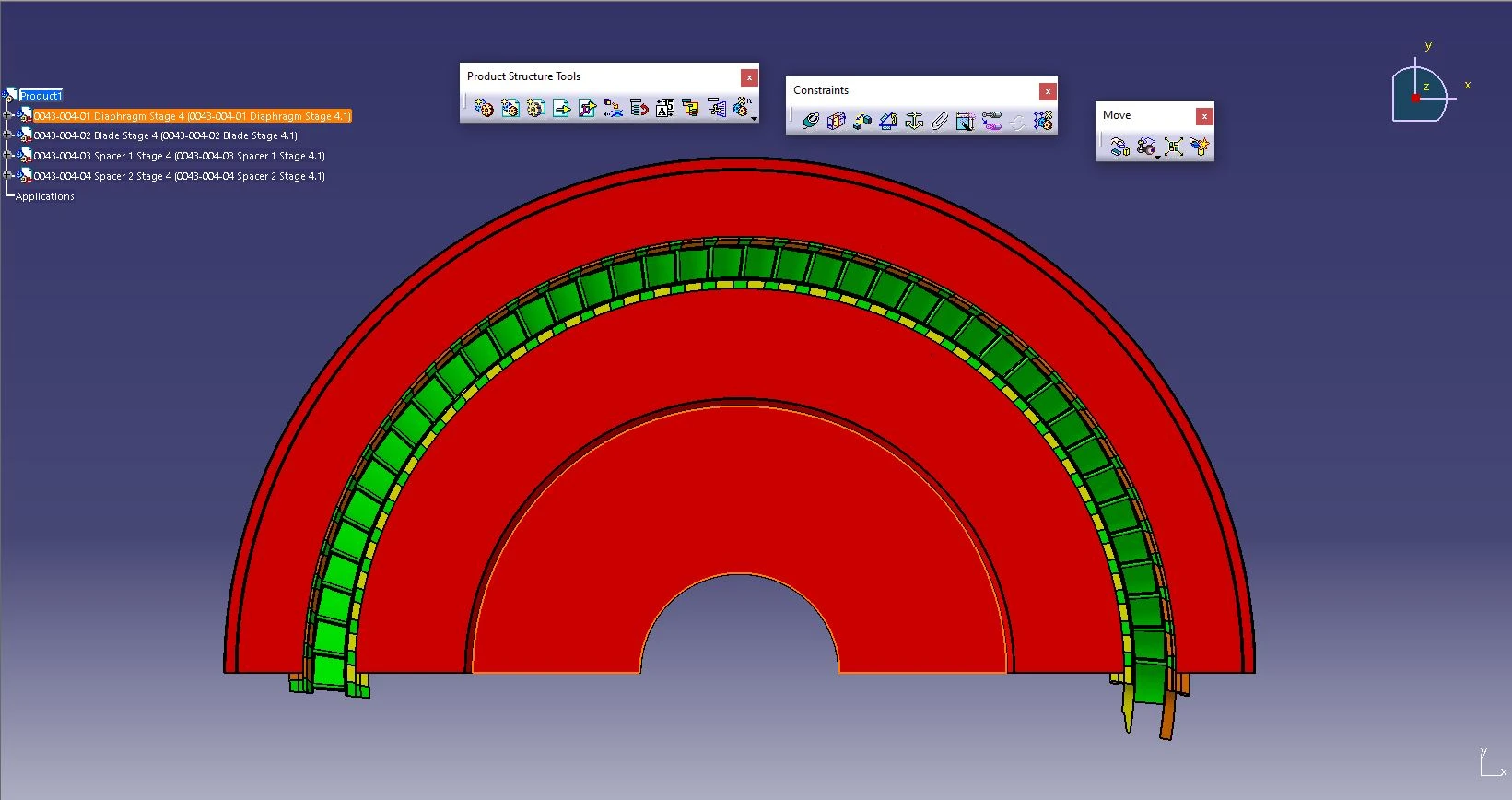Click the Manipulation tool in Move toolbar
This screenshot has width=1512, height=800.
(1119, 147)
